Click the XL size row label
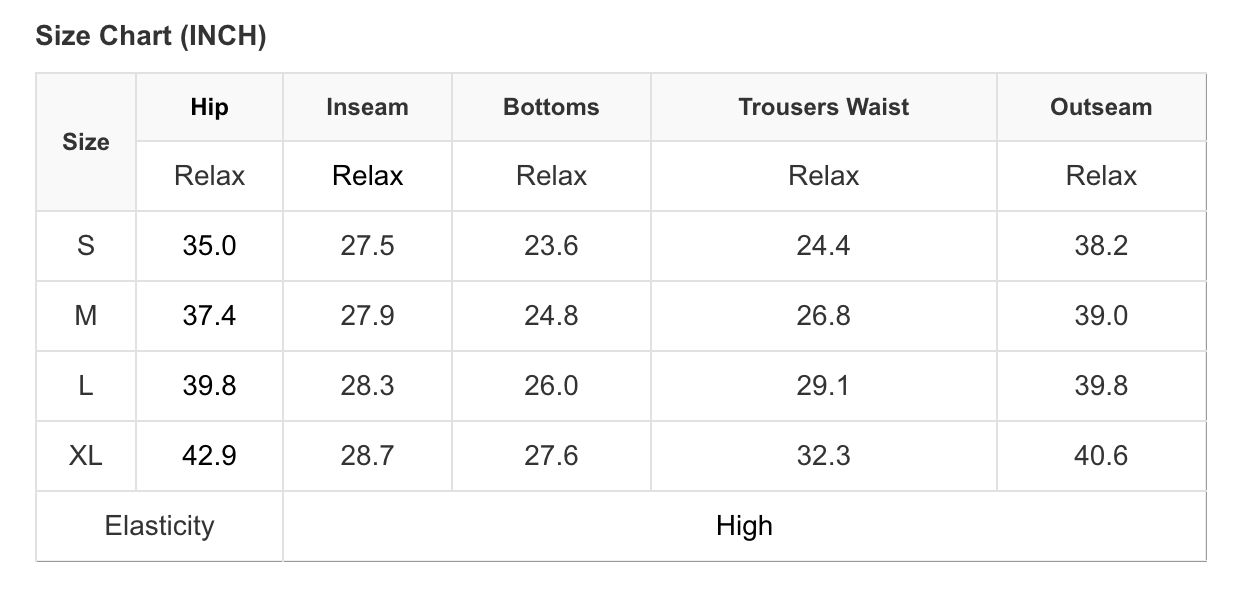This screenshot has height=590, width=1238. coord(86,456)
